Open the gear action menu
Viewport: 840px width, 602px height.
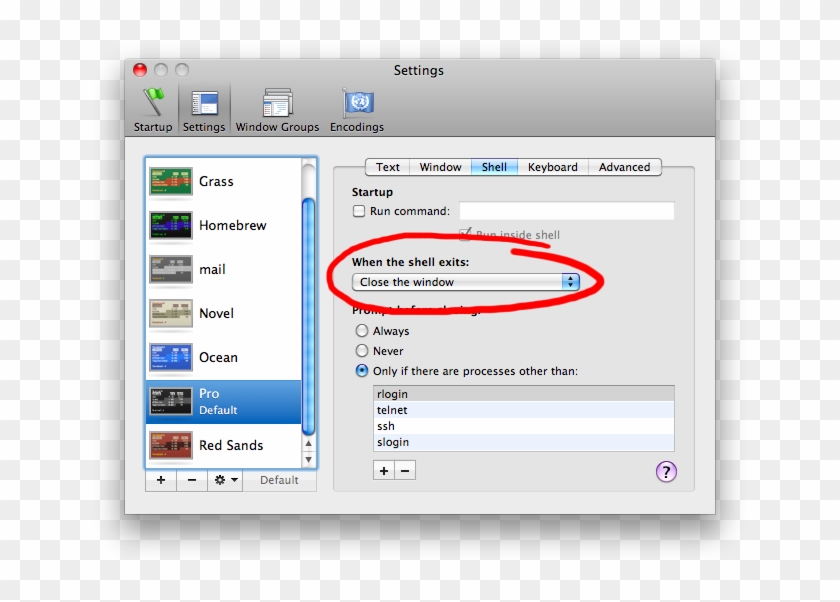pyautogui.click(x=226, y=480)
